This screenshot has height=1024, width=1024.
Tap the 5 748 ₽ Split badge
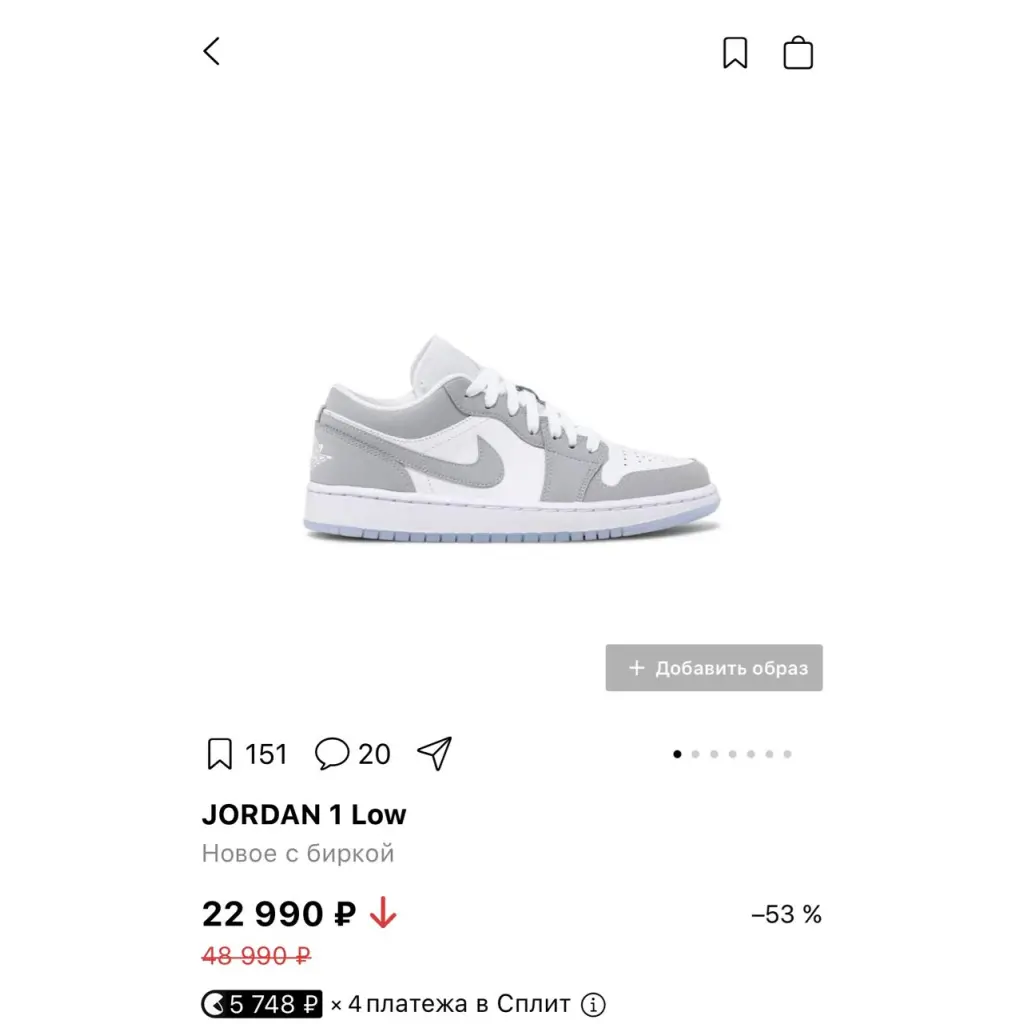pyautogui.click(x=261, y=1004)
